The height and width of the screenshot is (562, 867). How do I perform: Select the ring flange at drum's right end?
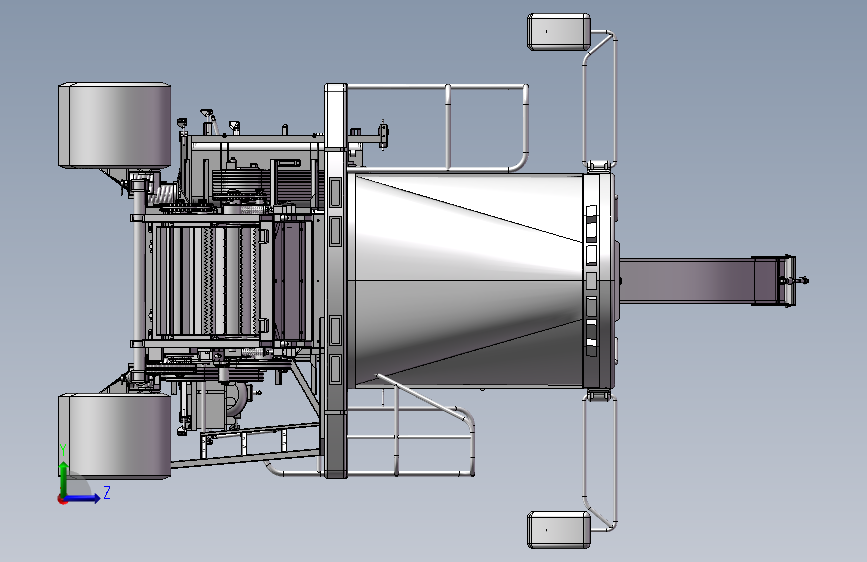[x=600, y=280]
